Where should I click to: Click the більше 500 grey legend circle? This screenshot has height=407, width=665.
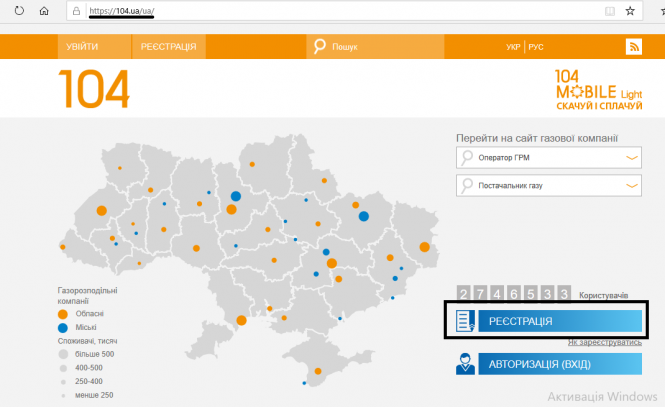point(63,354)
